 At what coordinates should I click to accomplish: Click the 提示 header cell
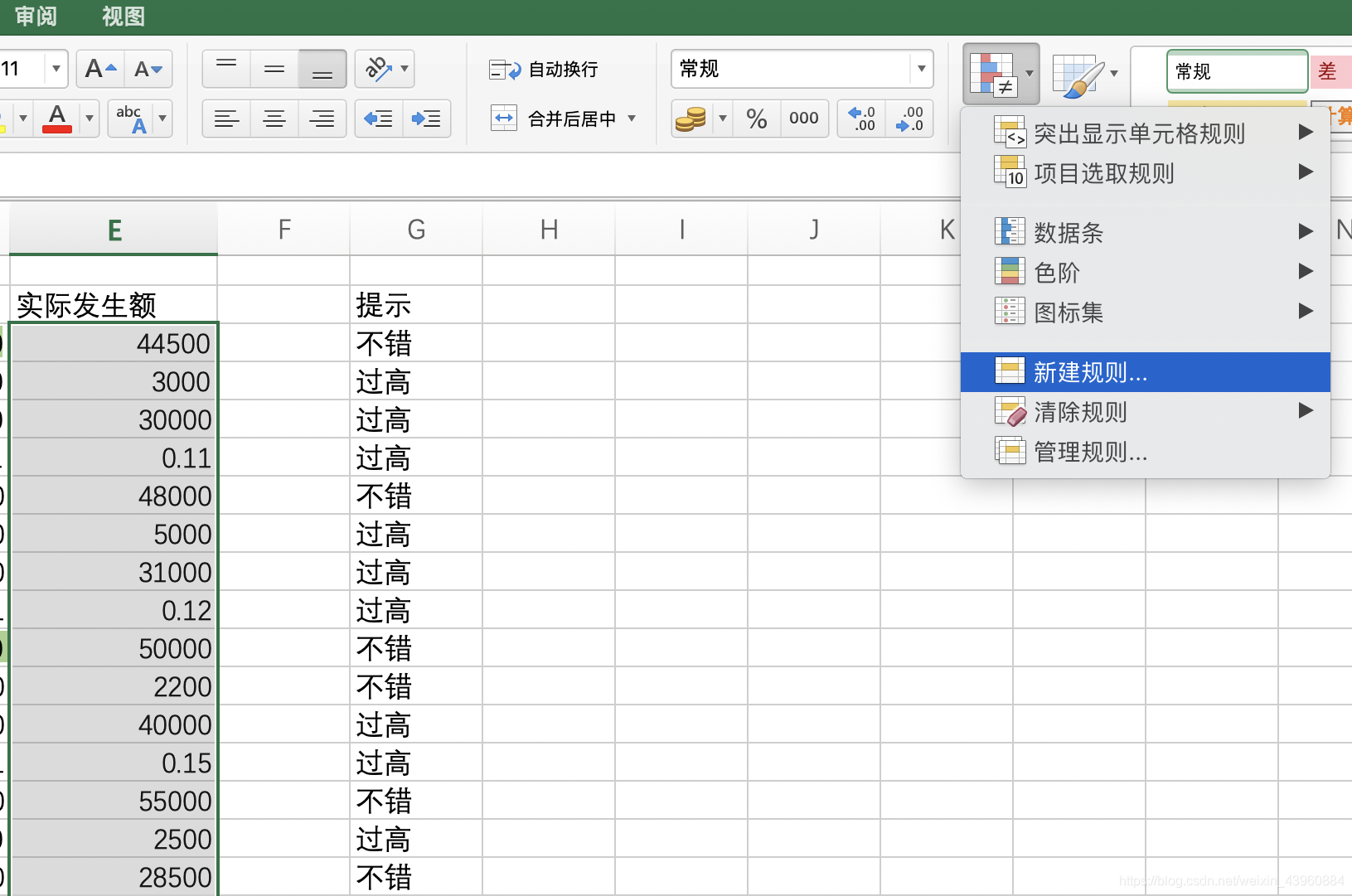[x=416, y=304]
